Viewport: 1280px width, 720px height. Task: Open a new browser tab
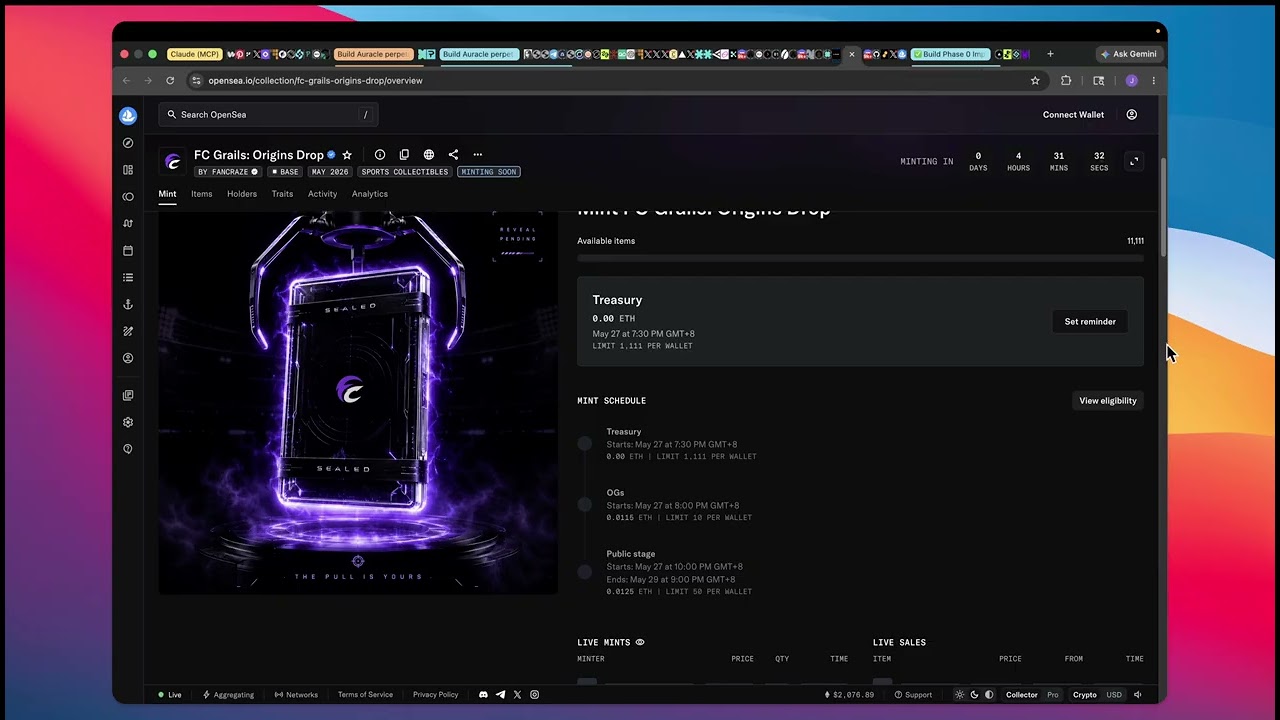tap(1050, 54)
